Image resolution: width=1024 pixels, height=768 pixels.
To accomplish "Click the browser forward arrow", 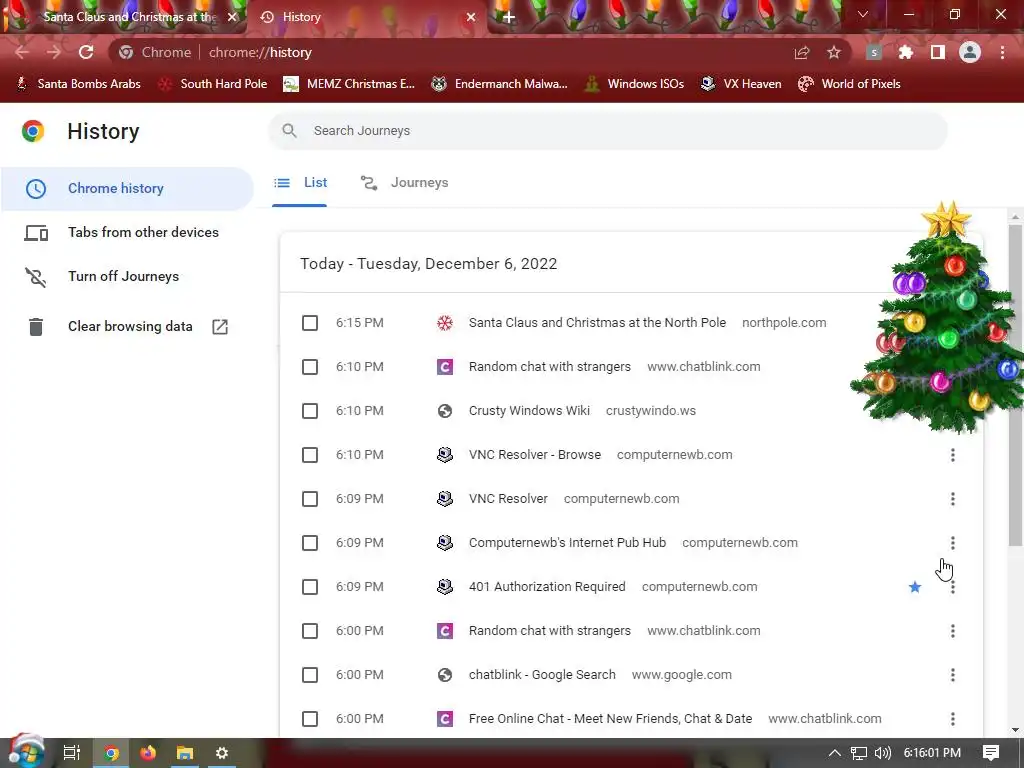I will (54, 52).
